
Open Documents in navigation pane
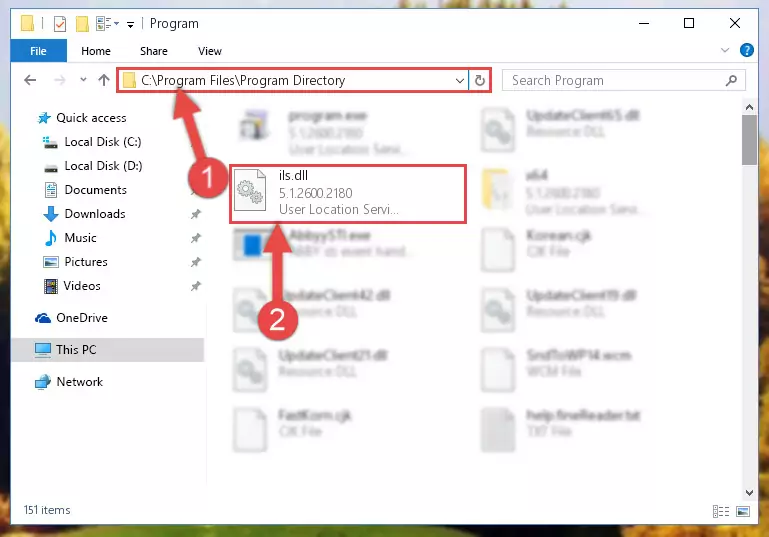pyautogui.click(x=85, y=190)
